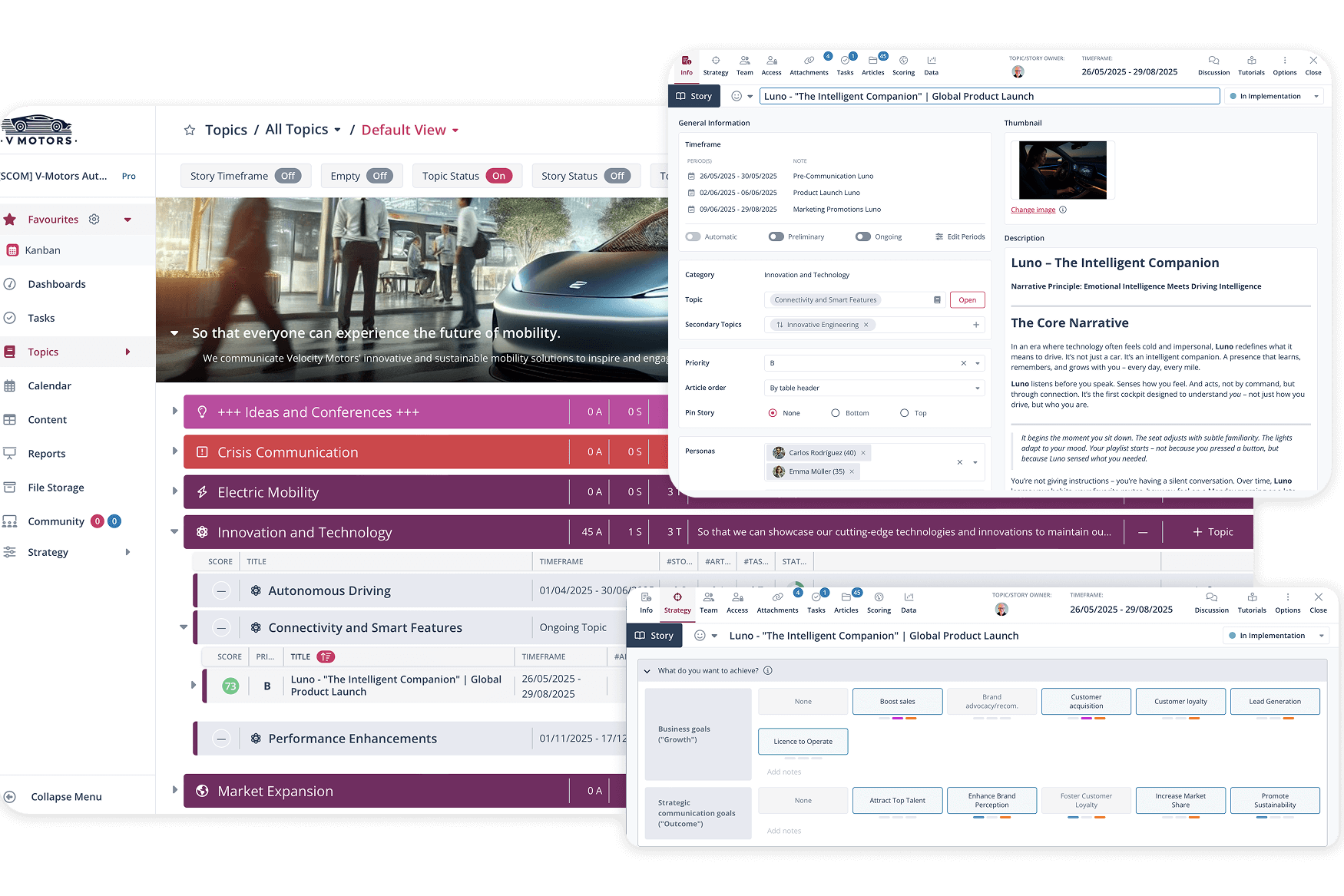The image size is (1344, 896).
Task: Click info icon next to Change image
Action: click(x=1063, y=210)
